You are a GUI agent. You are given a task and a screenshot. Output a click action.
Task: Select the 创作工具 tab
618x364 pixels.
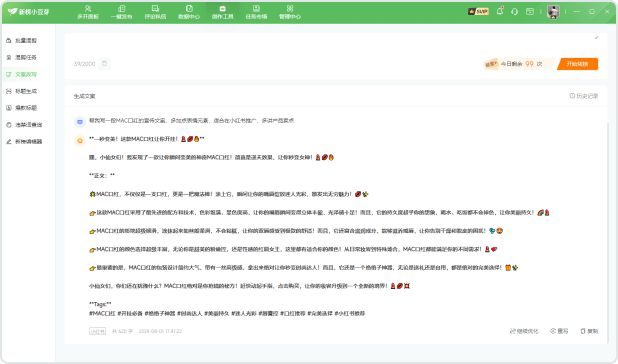[222, 12]
